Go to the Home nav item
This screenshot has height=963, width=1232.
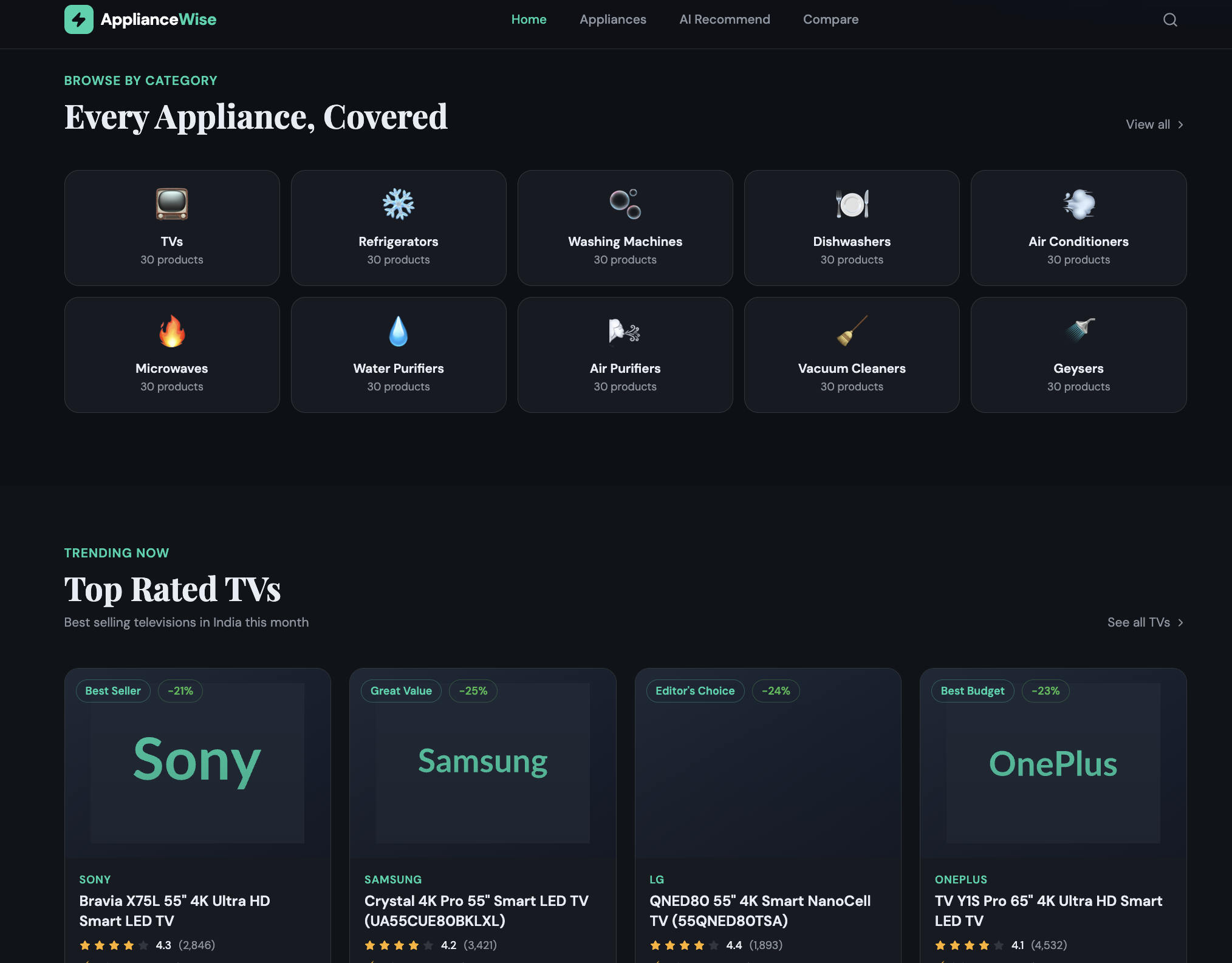[x=529, y=19]
